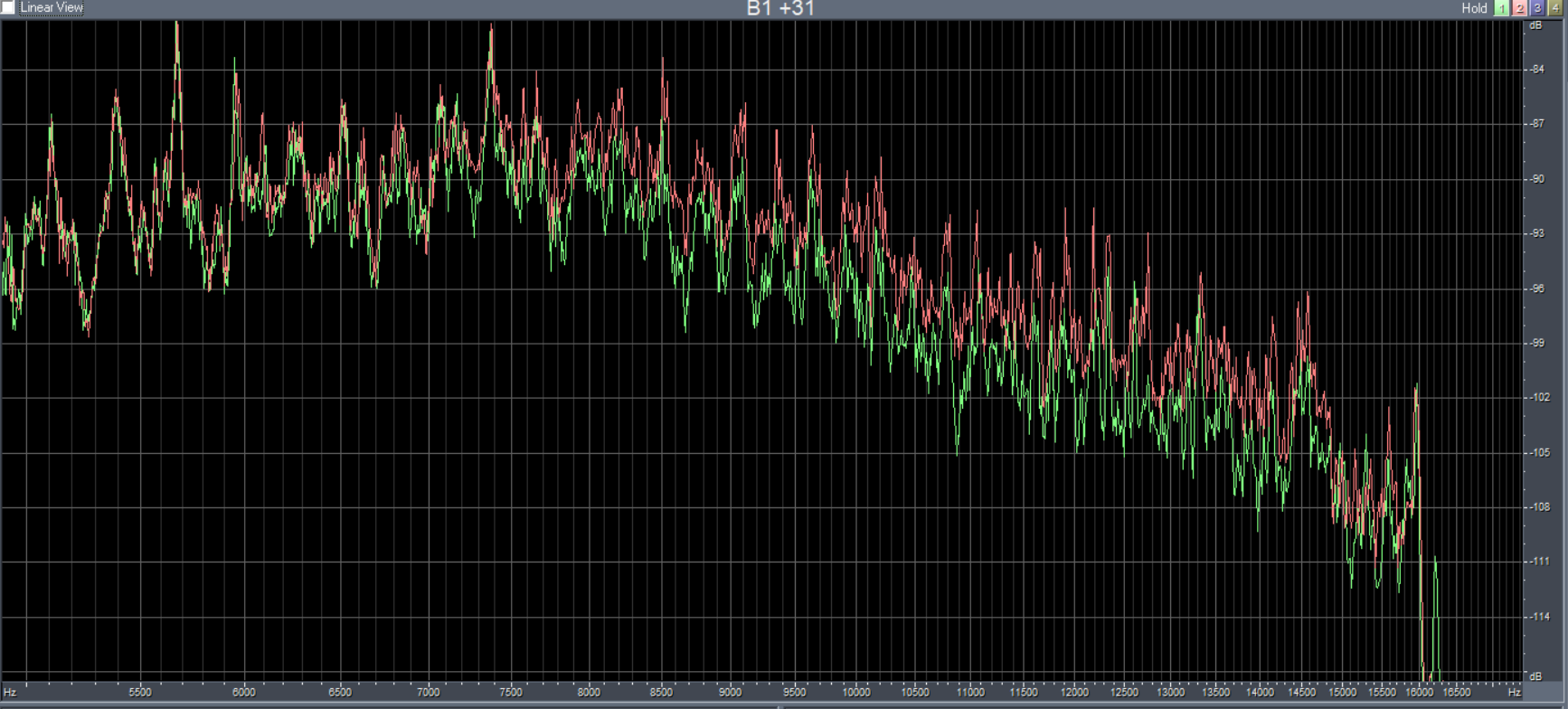Click the 9000 Hz axis label
1568x709 pixels.
[x=730, y=693]
